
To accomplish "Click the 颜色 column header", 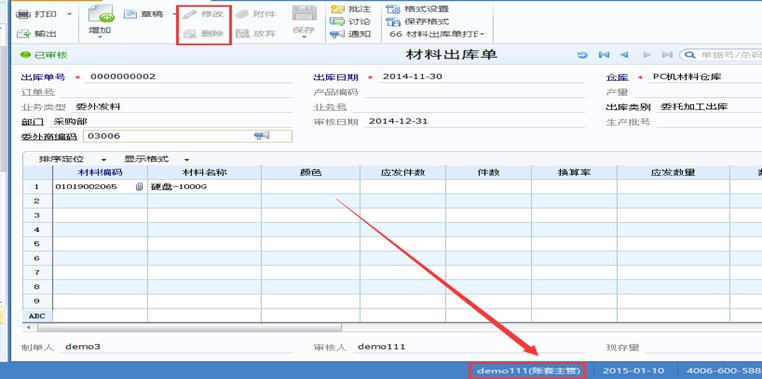I will click(x=311, y=172).
